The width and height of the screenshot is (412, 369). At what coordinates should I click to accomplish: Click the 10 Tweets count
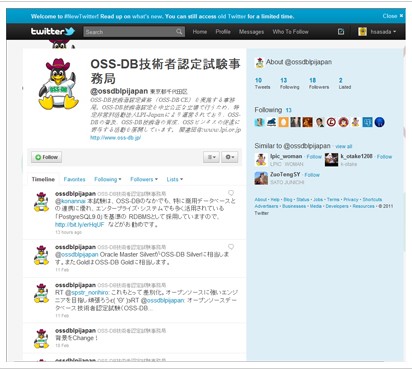coord(262,83)
